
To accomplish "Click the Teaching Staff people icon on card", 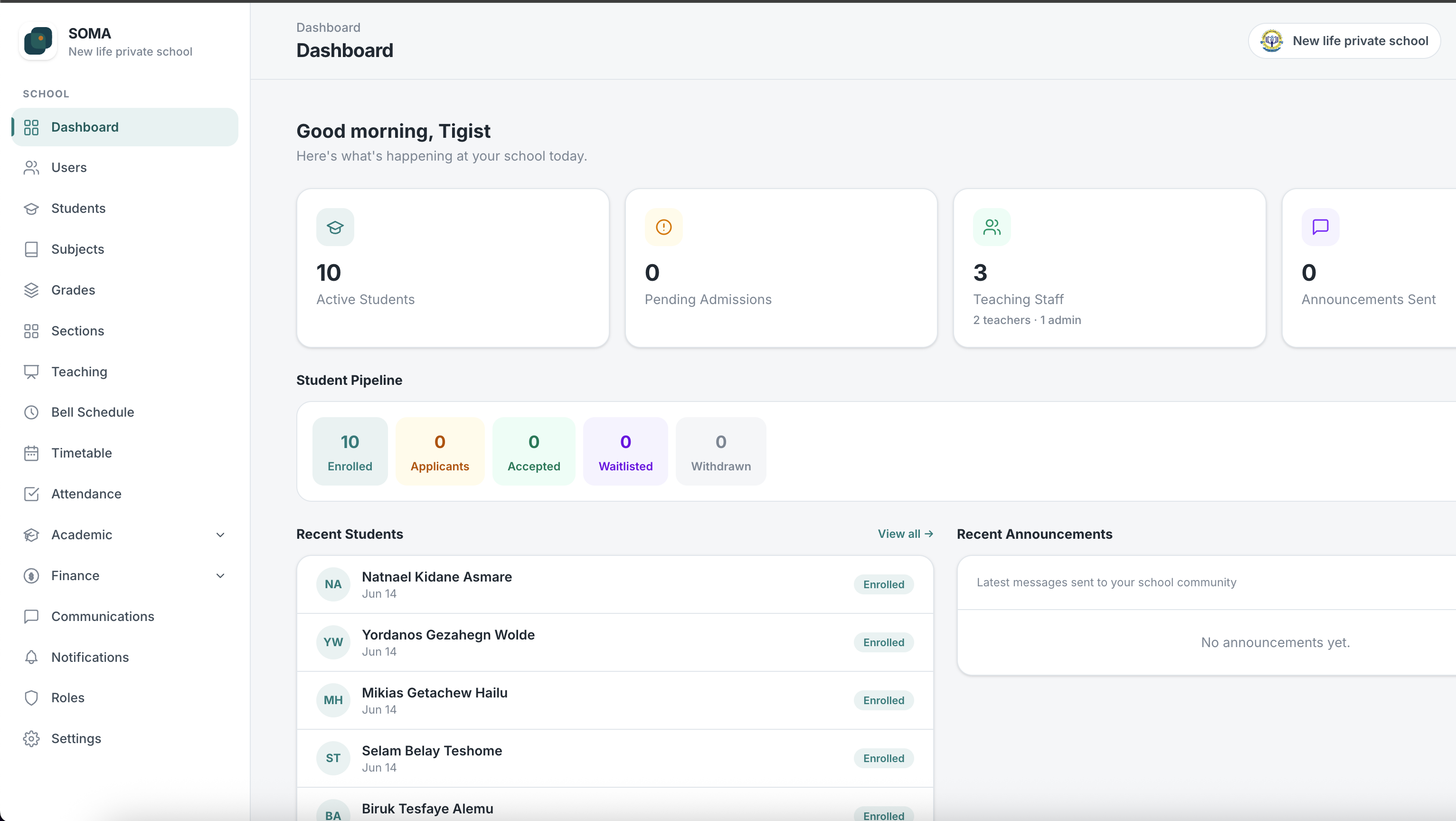I will [992, 227].
